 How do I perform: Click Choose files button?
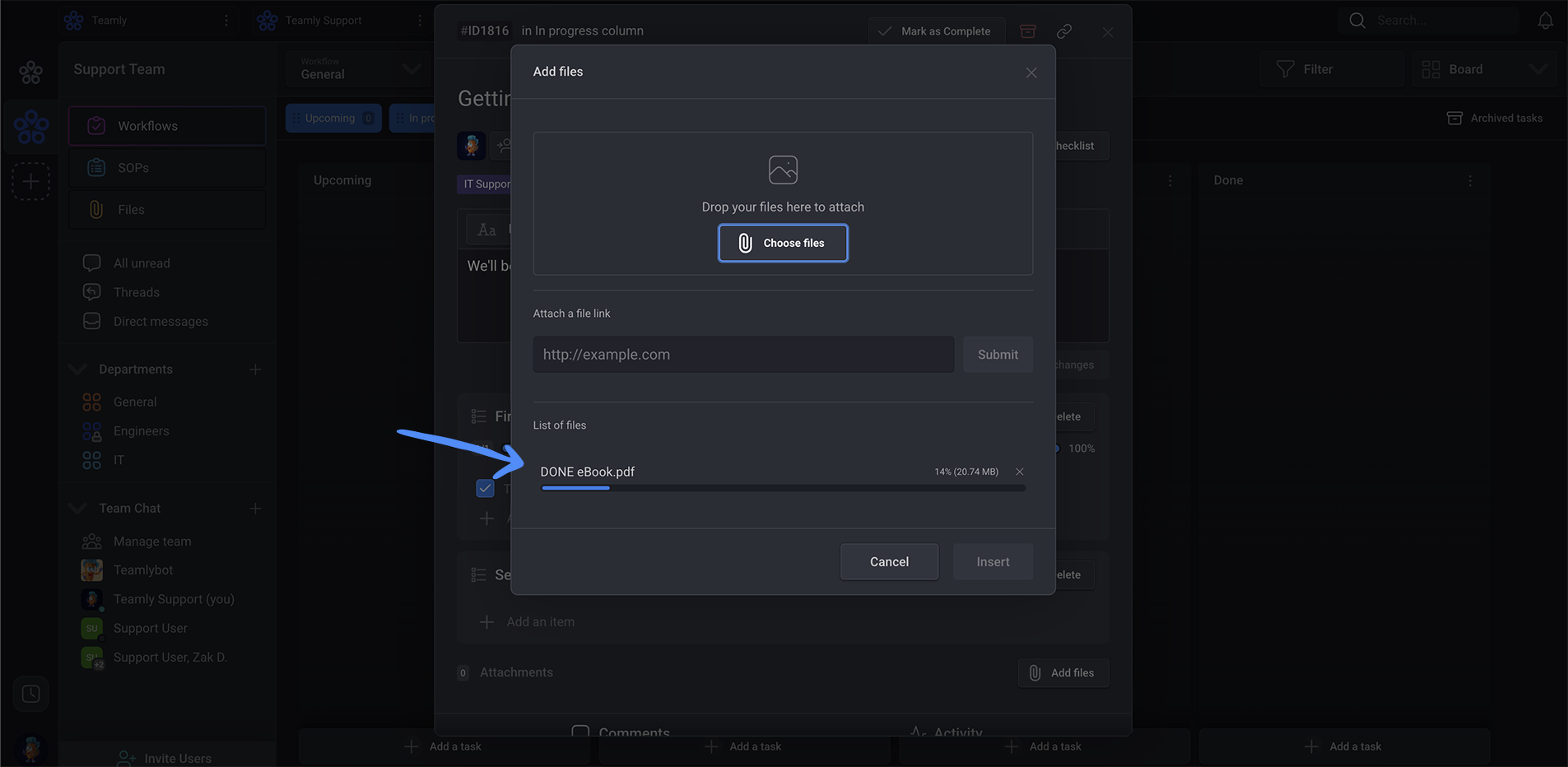point(783,243)
